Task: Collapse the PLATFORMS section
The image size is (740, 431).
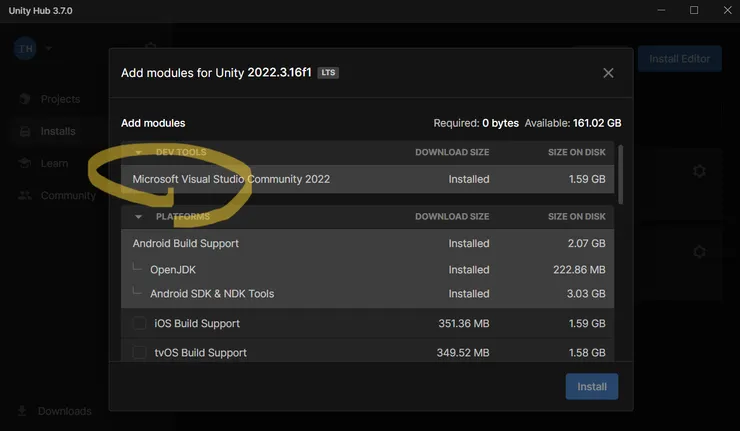Action: click(x=138, y=217)
